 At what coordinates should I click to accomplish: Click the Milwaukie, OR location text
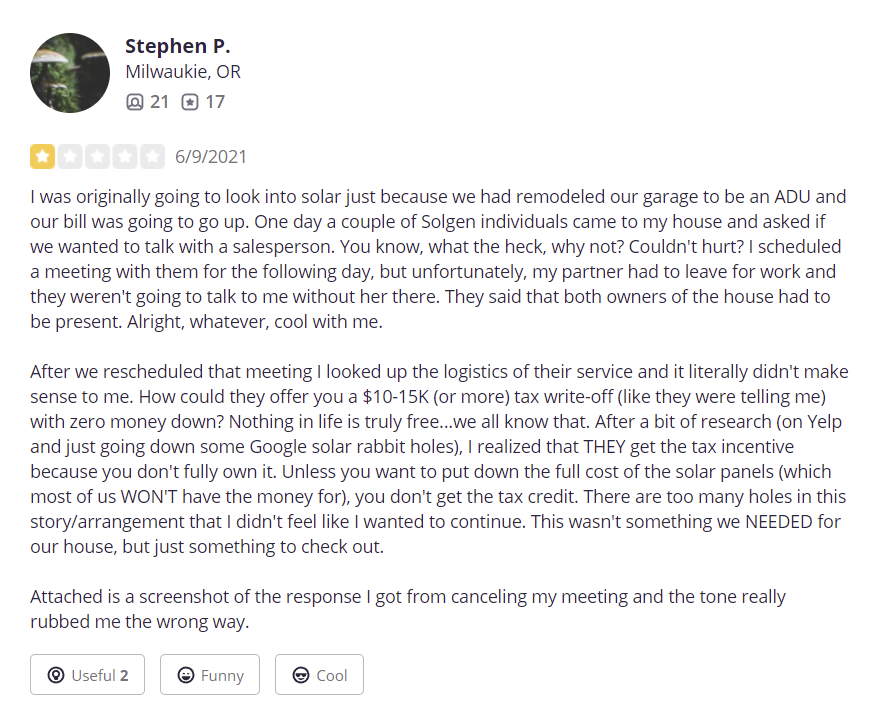click(x=183, y=72)
